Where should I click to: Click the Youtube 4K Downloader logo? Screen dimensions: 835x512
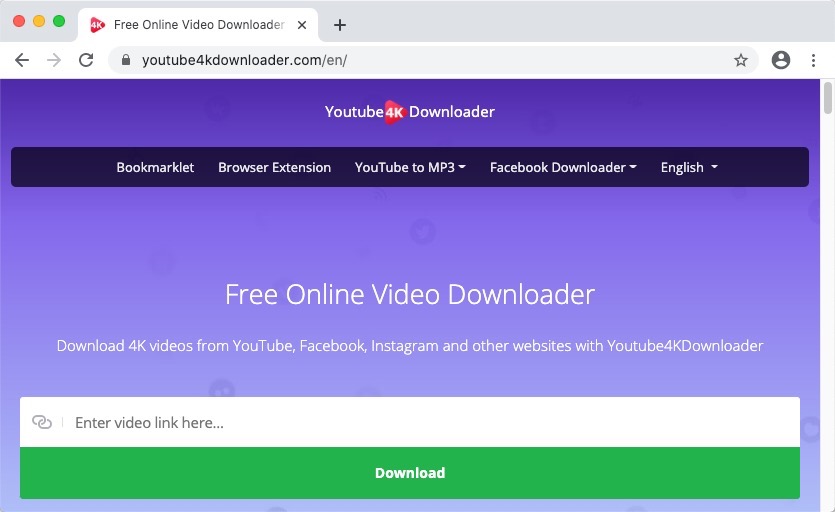pos(410,112)
